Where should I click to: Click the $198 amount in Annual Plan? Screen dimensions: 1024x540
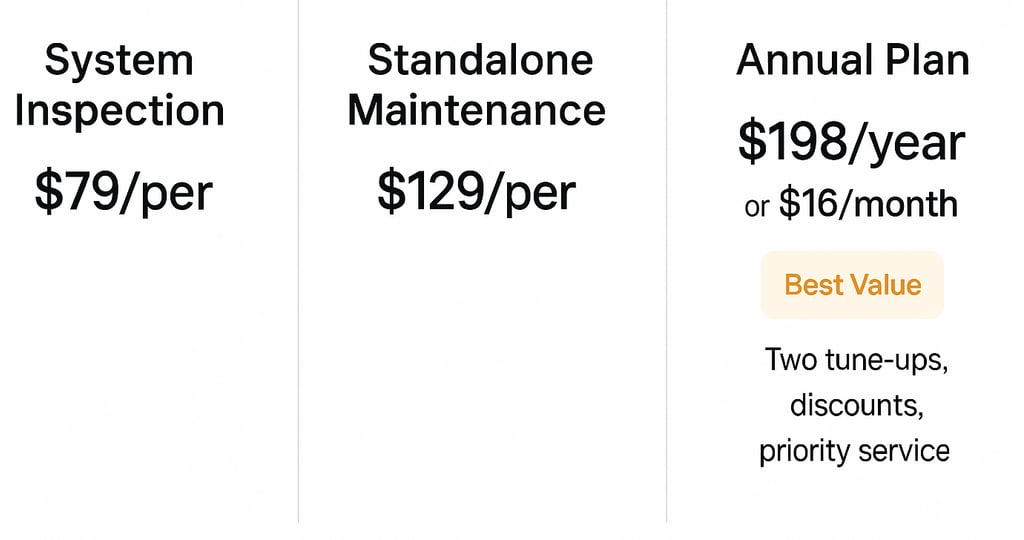790,143
